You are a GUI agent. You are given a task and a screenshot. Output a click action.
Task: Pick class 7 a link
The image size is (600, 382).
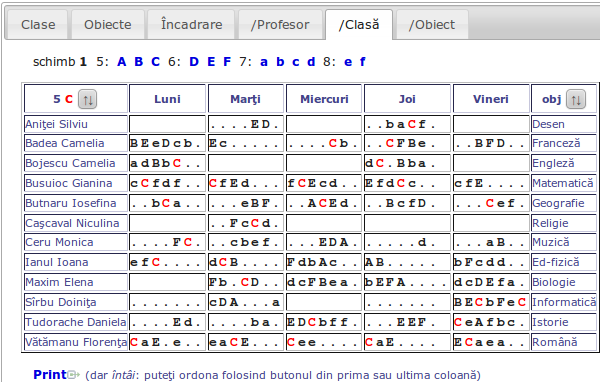264,62
